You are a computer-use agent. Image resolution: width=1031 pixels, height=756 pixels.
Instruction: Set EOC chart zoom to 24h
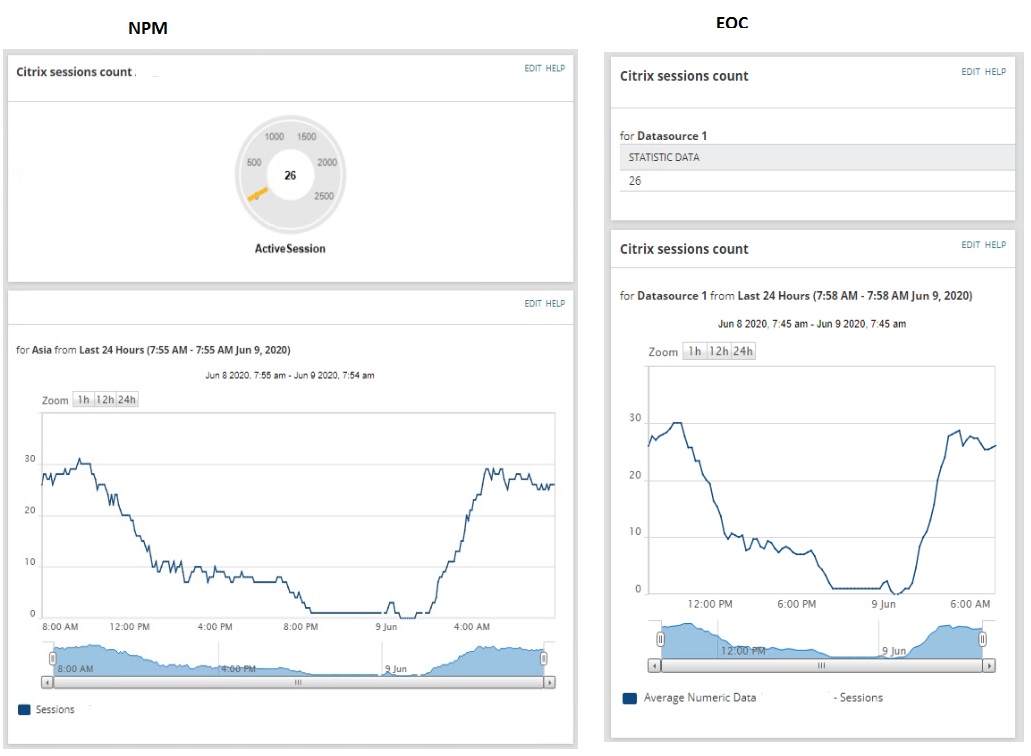coord(743,351)
